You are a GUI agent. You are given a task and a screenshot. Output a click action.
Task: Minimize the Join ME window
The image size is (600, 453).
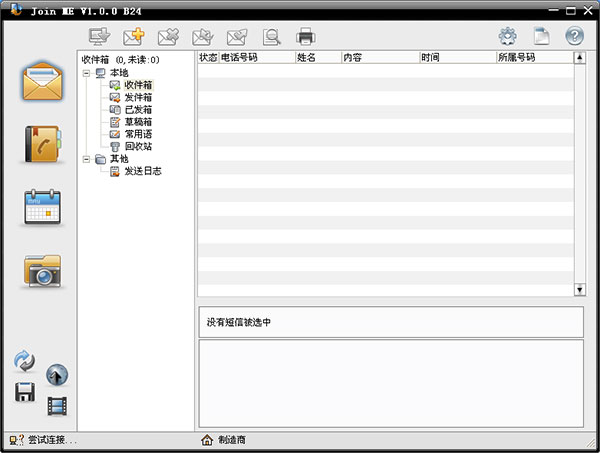pos(554,10)
